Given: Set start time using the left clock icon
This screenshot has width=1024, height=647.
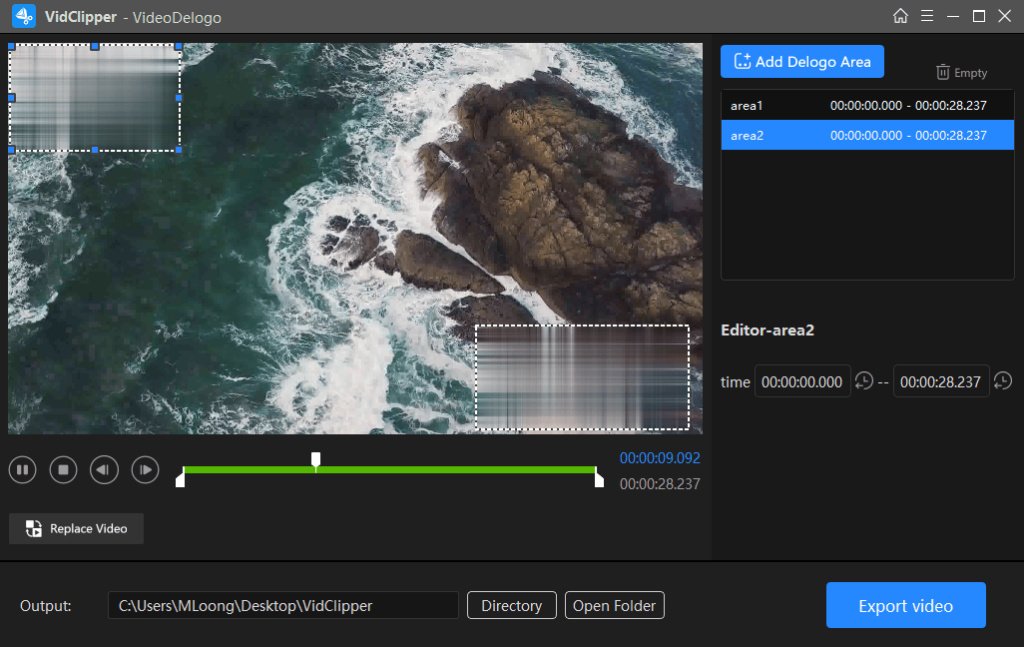Looking at the screenshot, I should 866,381.
